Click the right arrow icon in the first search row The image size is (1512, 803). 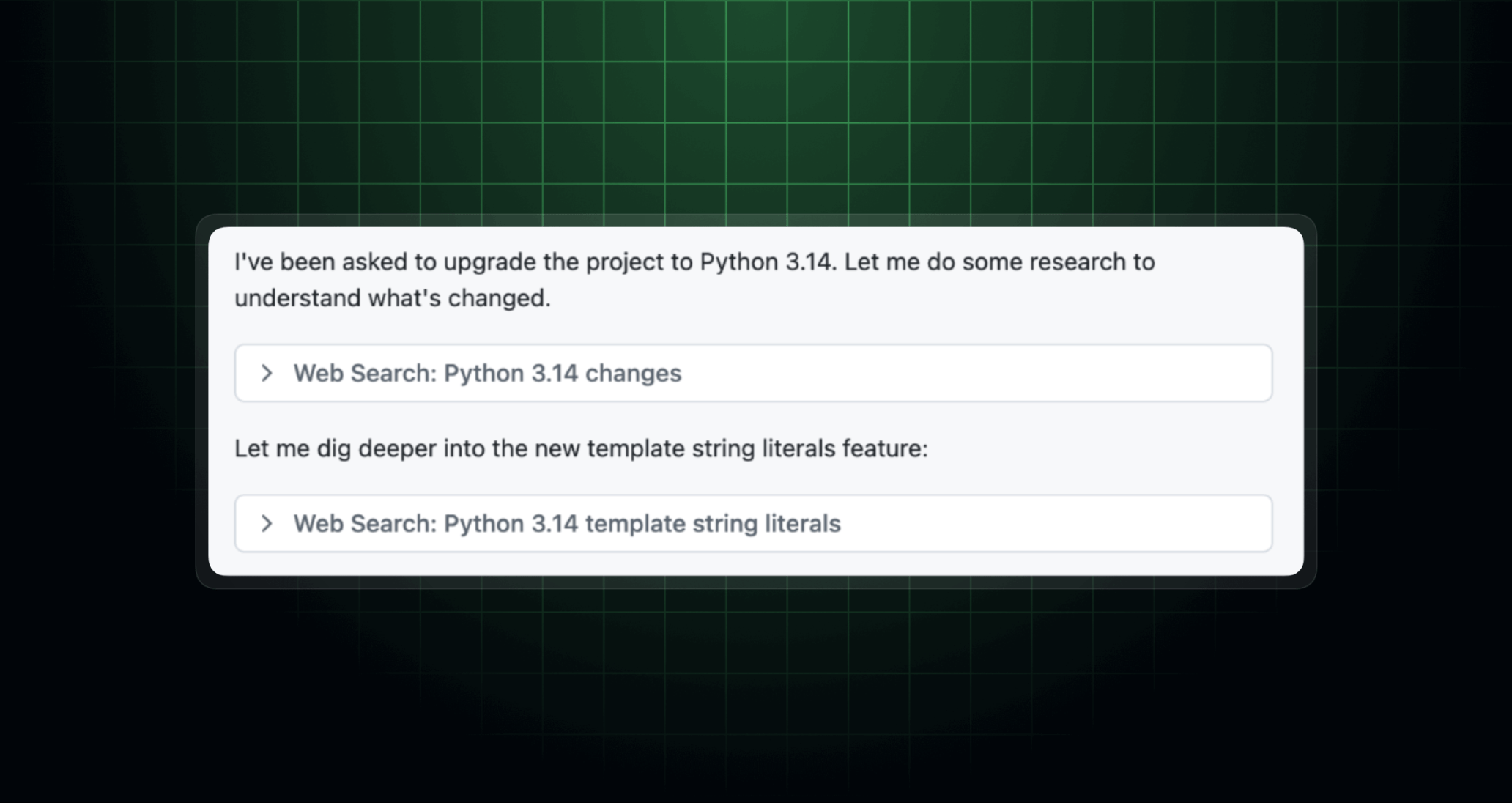[267, 373]
